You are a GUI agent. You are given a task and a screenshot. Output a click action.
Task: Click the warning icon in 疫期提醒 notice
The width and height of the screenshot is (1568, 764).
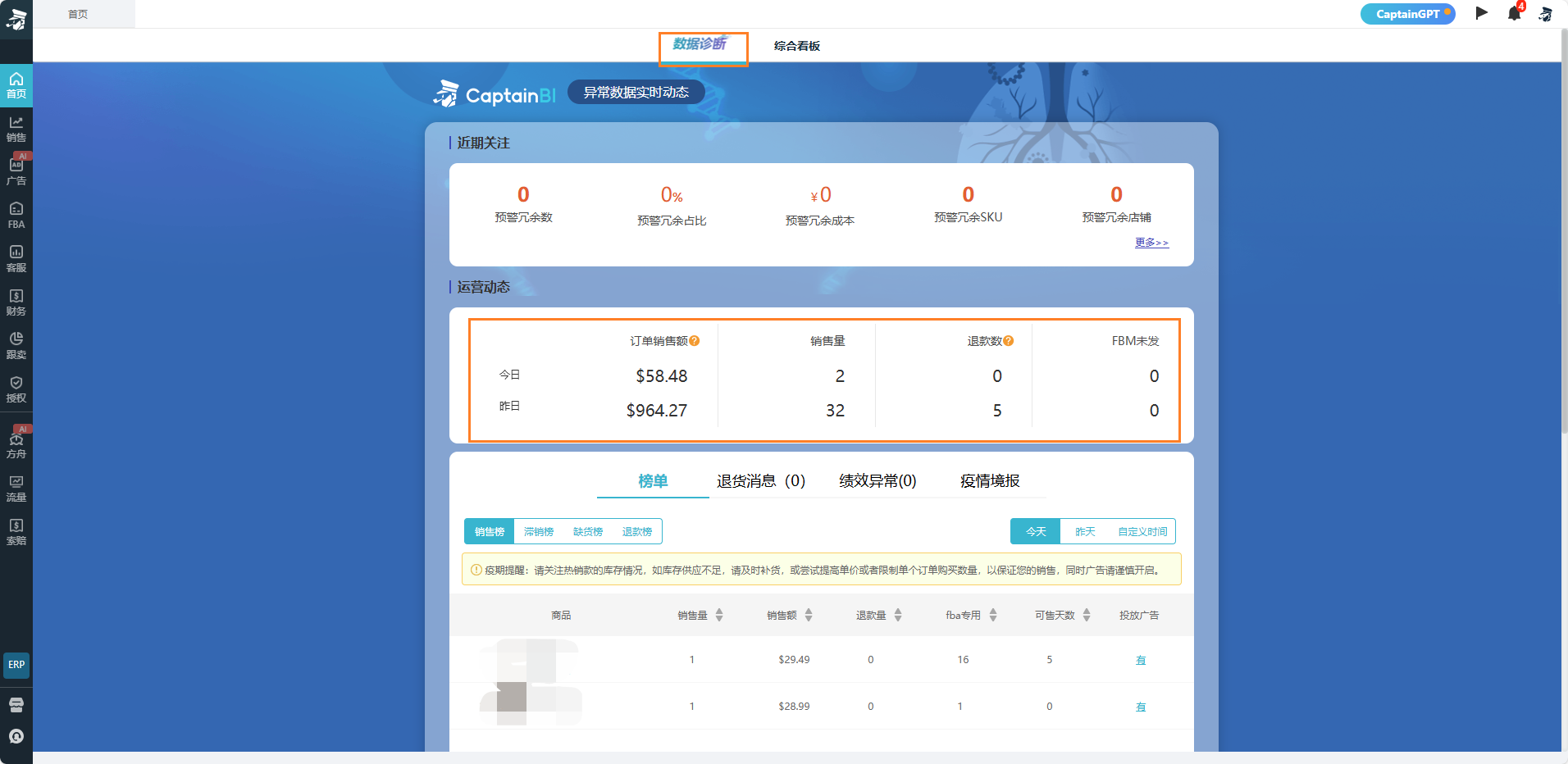pyautogui.click(x=476, y=570)
